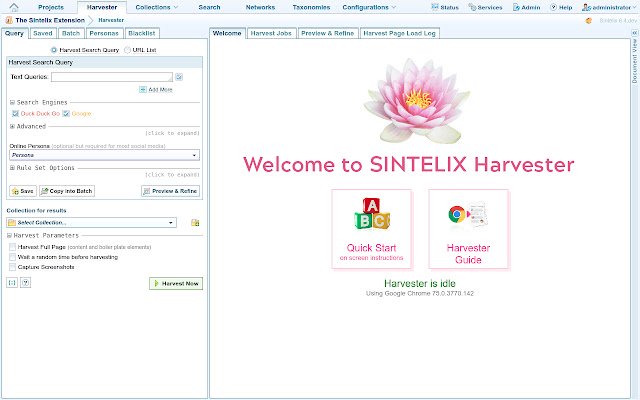This screenshot has height=400, width=640.
Task: Click the Copy into Batch button
Action: coord(67,191)
